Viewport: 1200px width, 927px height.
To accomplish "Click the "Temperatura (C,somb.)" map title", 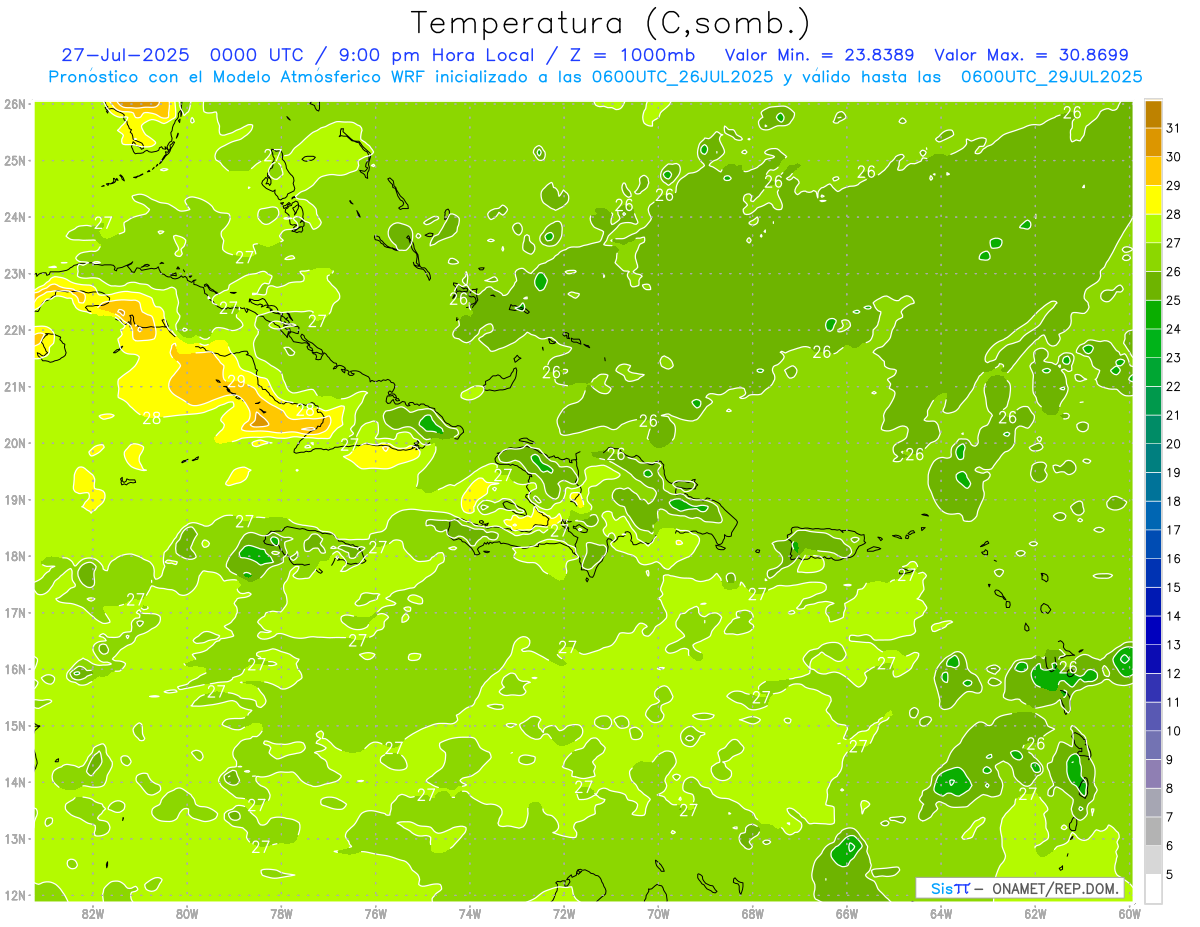I will click(x=610, y=23).
